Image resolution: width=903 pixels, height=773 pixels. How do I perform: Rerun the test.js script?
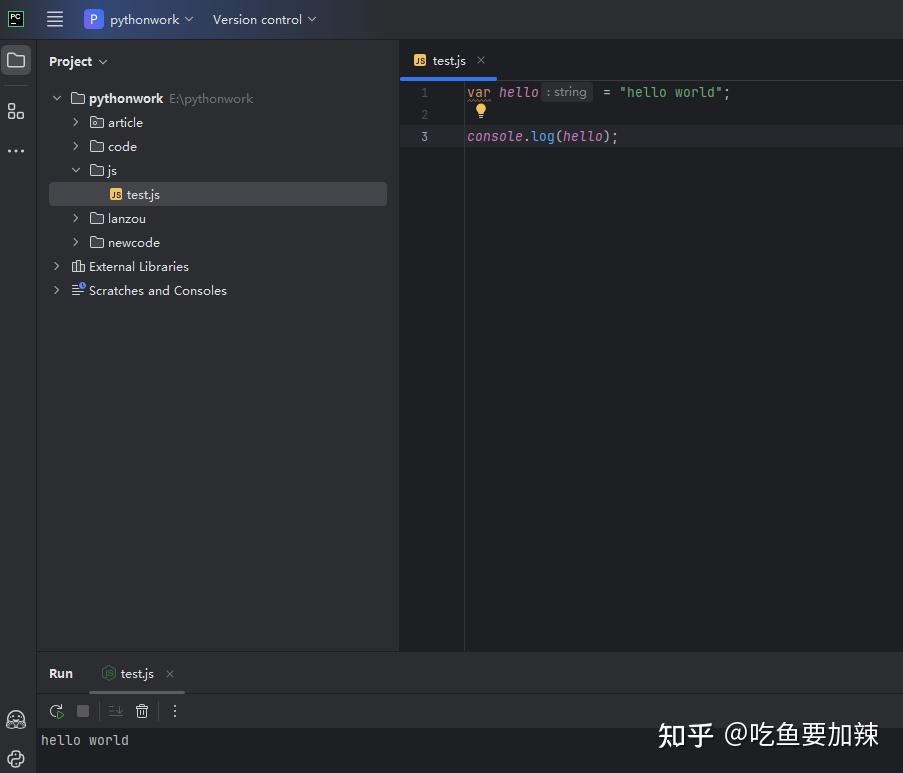56,711
